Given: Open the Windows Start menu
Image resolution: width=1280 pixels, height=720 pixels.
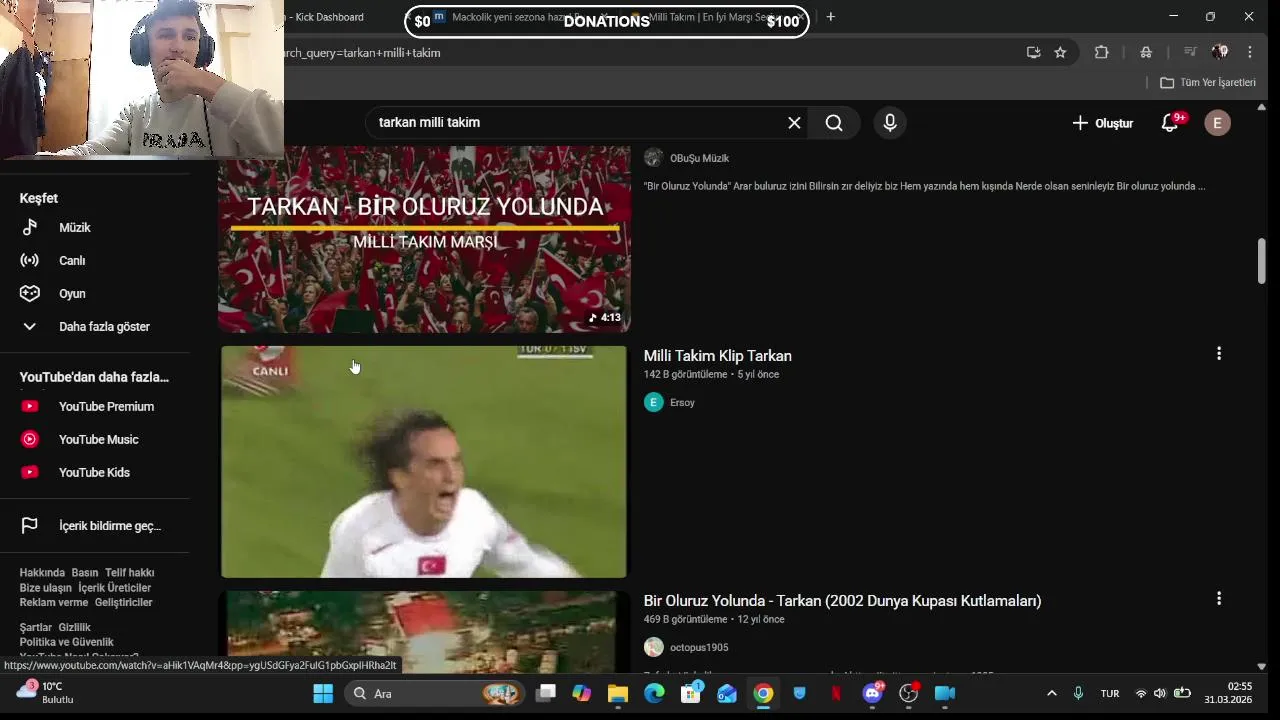Looking at the screenshot, I should tap(323, 694).
